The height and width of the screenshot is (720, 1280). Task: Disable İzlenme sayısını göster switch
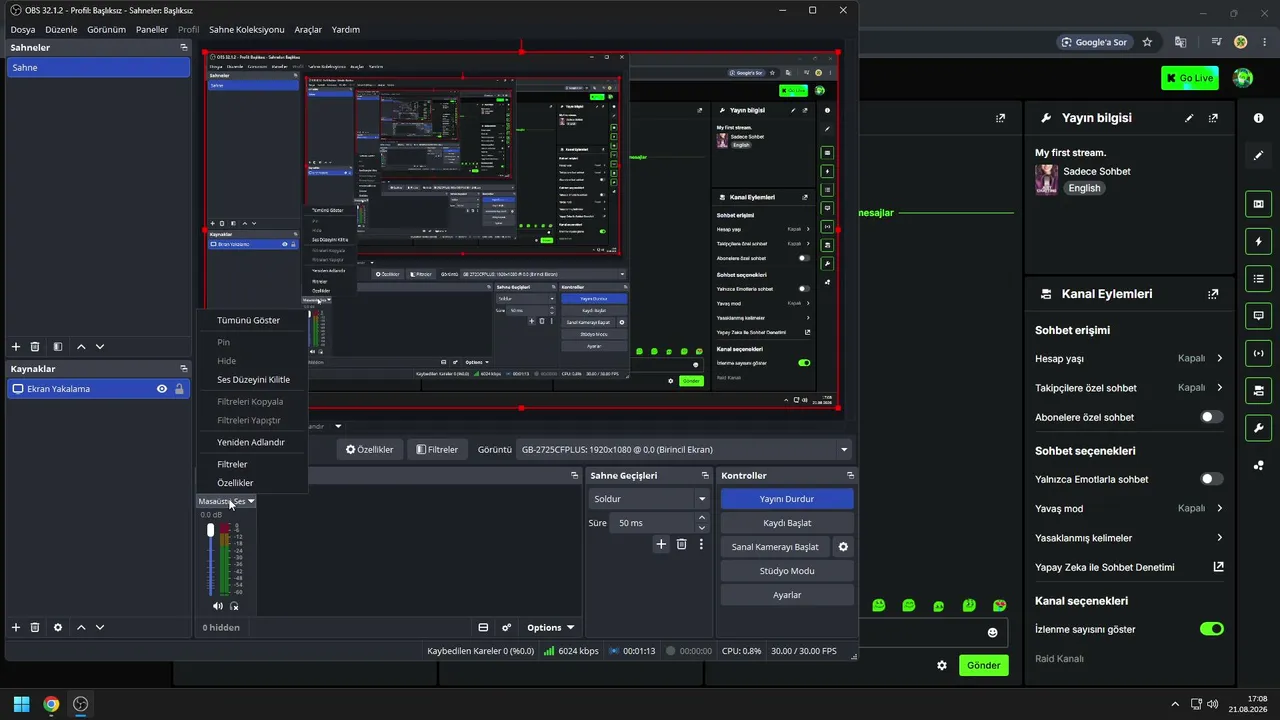[x=1211, y=629]
